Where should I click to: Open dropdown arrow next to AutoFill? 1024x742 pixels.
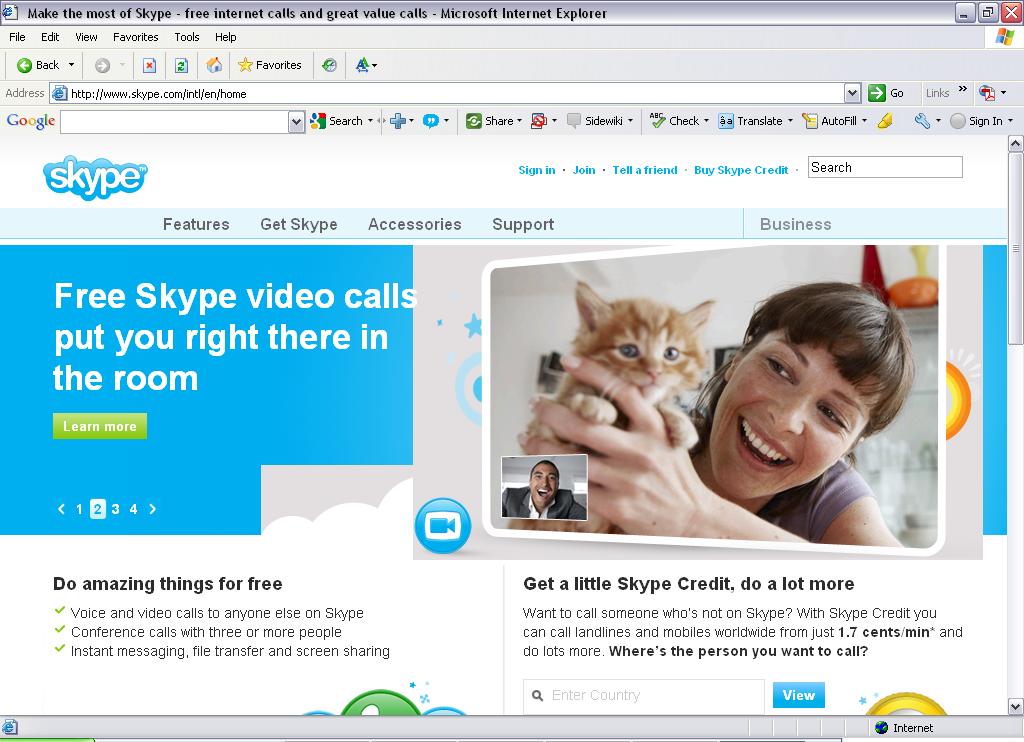(864, 121)
